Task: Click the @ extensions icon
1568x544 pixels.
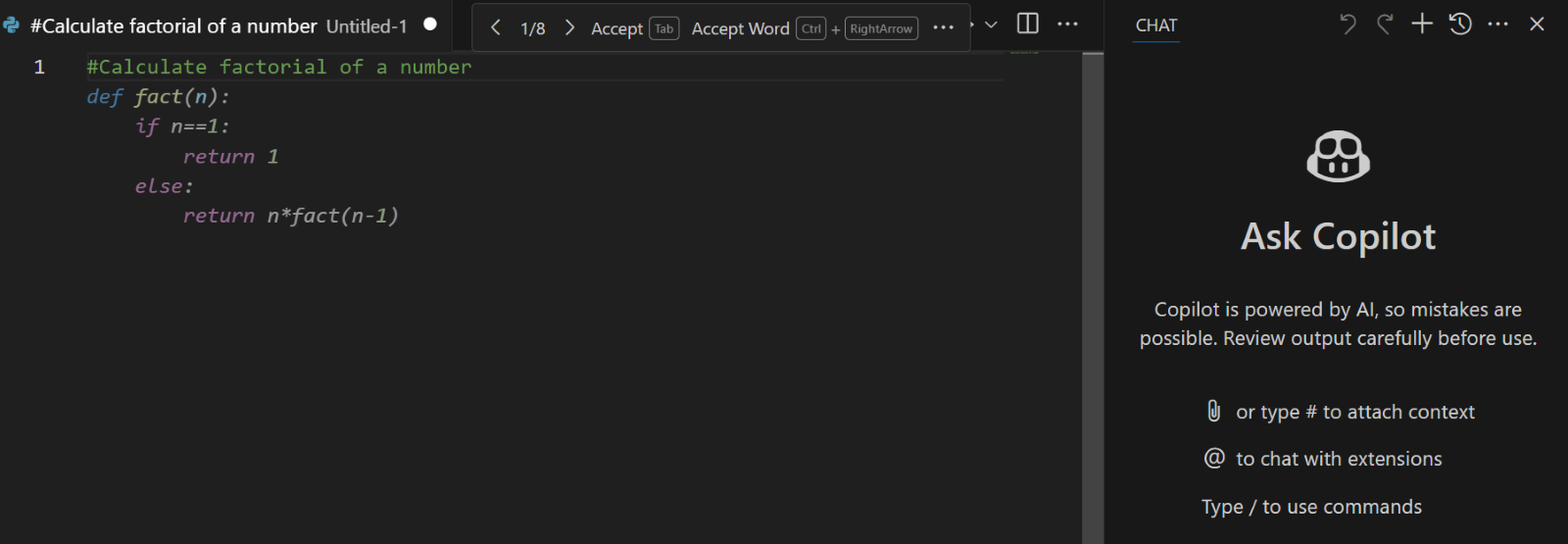Action: click(x=1214, y=458)
